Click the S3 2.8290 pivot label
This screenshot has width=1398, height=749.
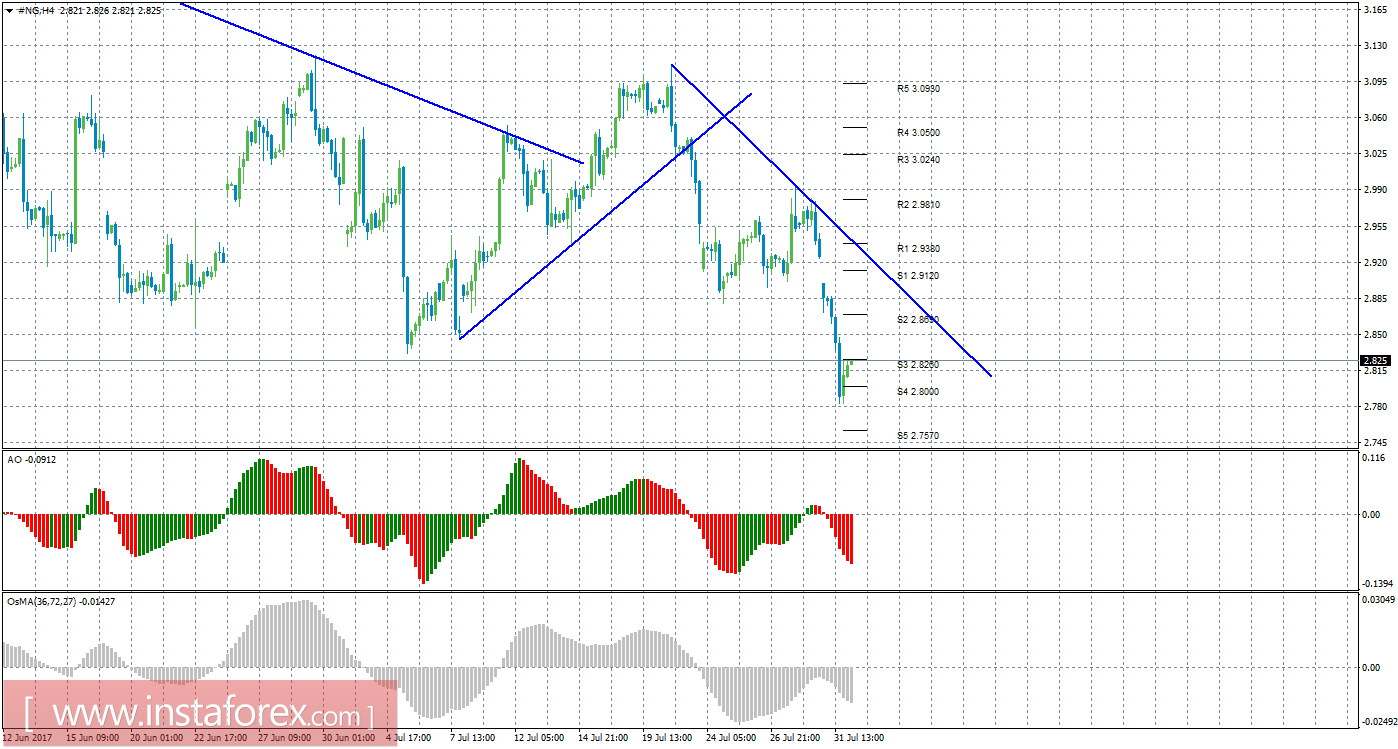tap(918, 365)
